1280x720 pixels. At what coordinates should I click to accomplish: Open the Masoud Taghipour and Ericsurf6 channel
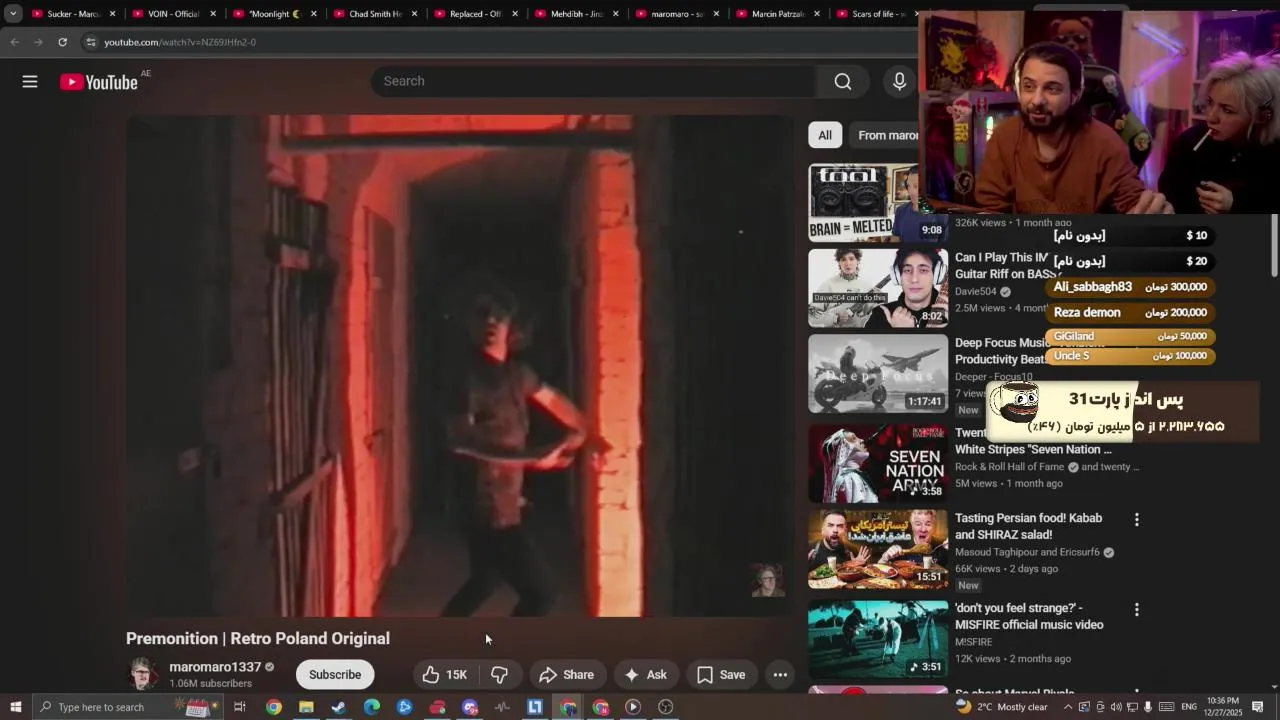1027,552
